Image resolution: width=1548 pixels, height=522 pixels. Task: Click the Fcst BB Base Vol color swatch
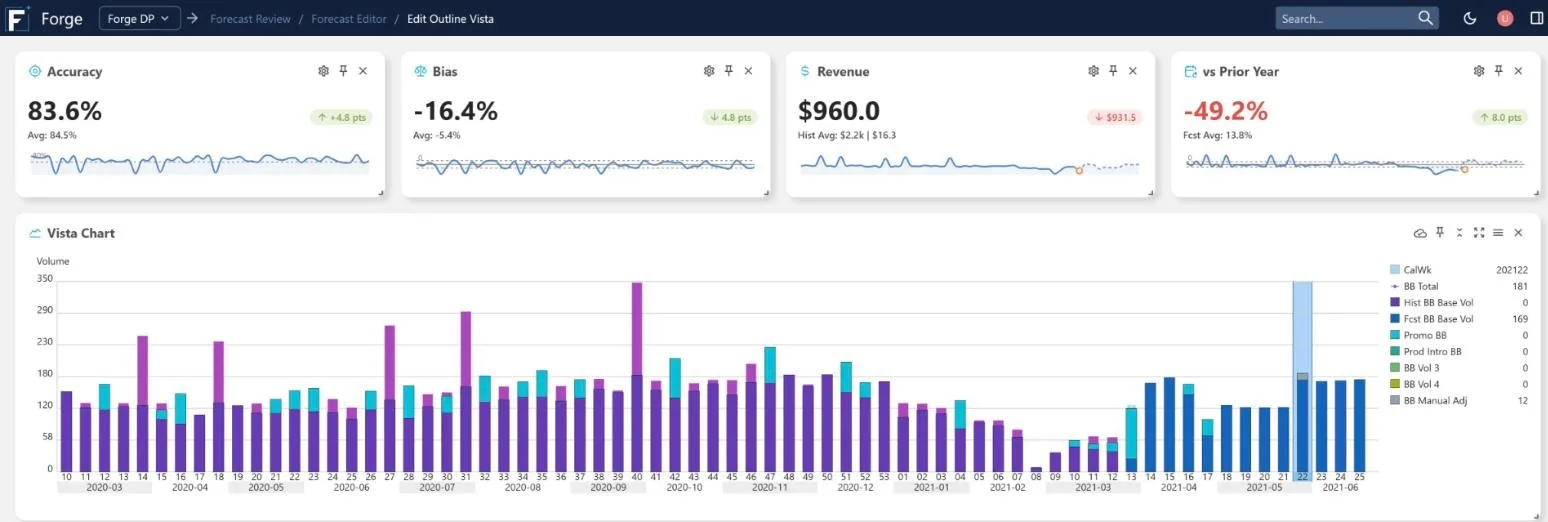(x=1395, y=319)
